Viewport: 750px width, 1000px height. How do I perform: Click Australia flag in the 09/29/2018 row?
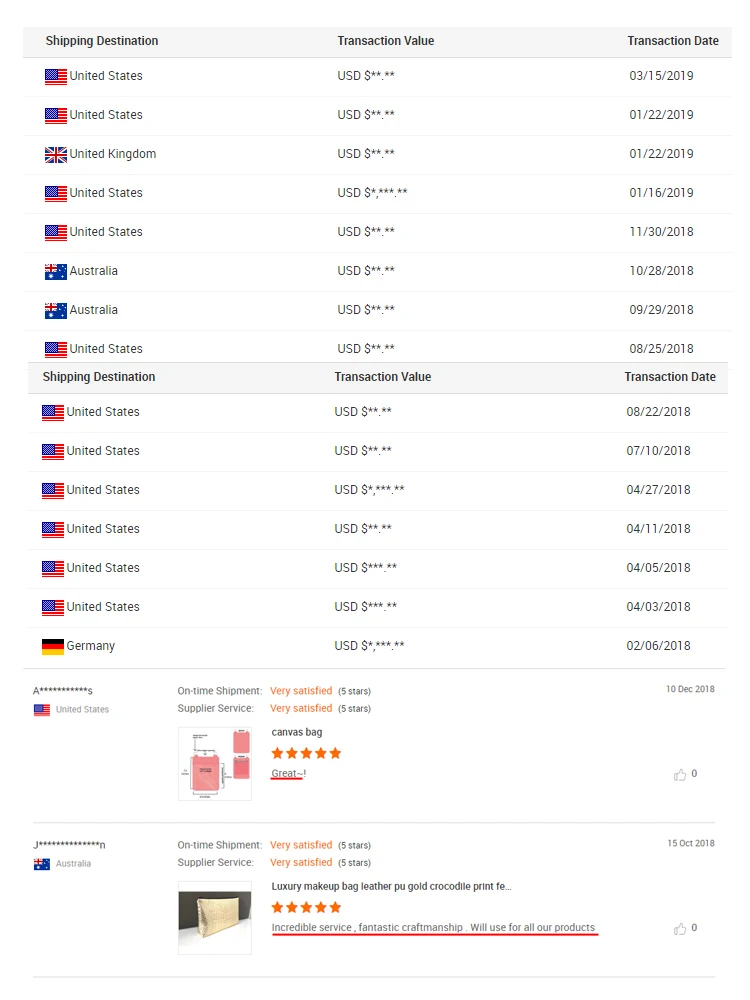point(55,311)
